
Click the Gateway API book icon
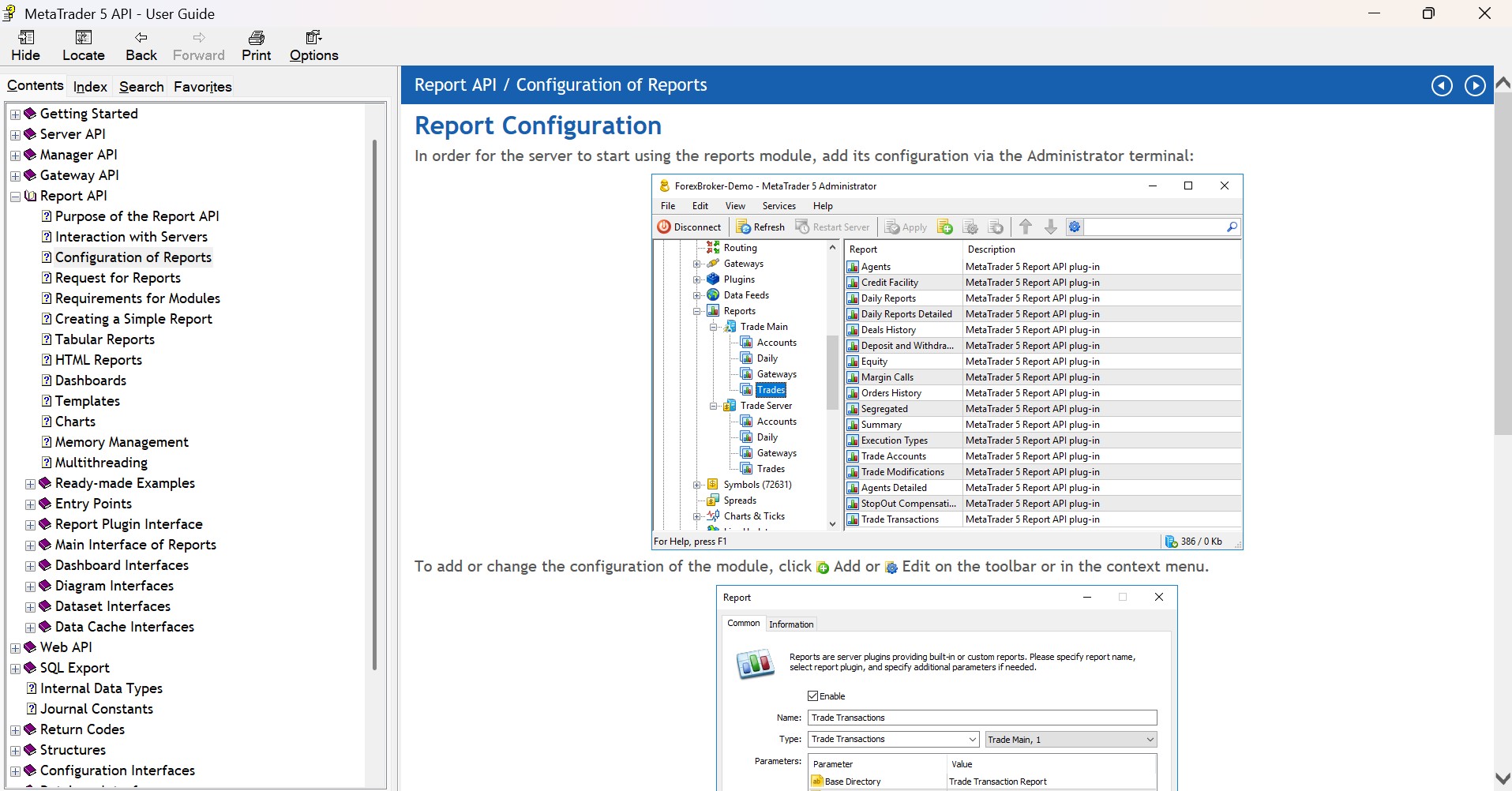tap(31, 175)
